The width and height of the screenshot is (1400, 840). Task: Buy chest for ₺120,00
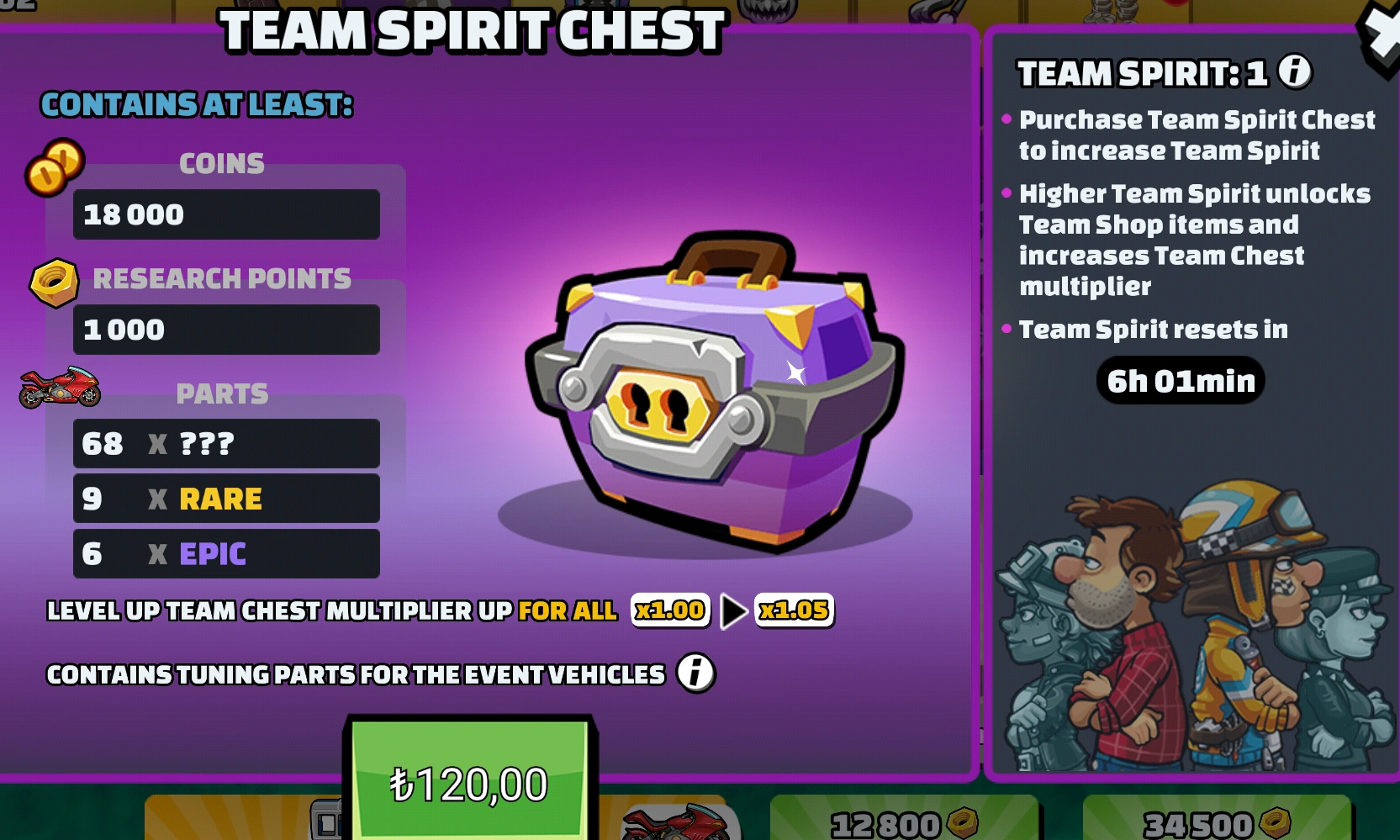[469, 779]
